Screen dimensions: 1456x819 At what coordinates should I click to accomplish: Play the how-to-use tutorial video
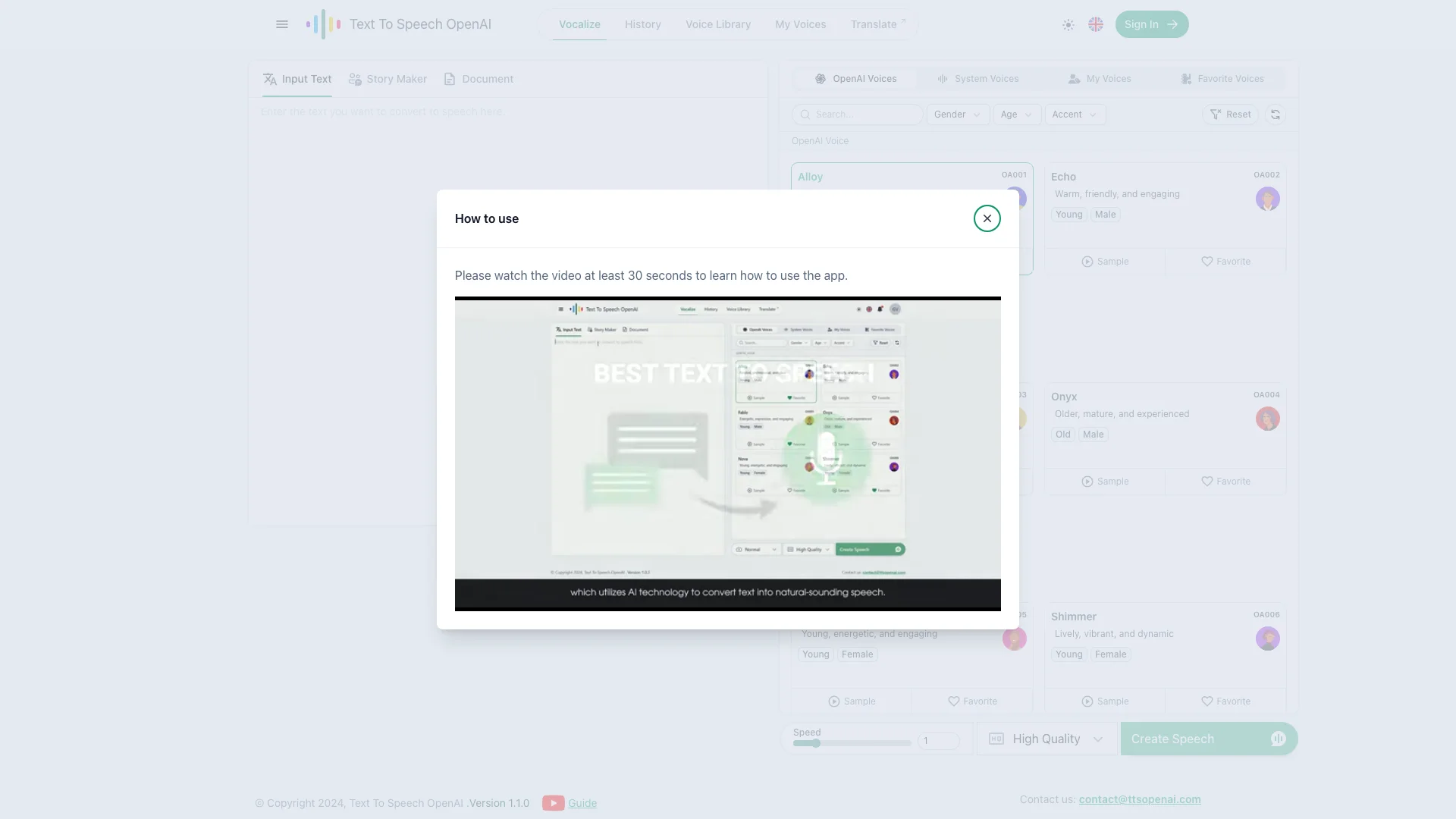(728, 453)
